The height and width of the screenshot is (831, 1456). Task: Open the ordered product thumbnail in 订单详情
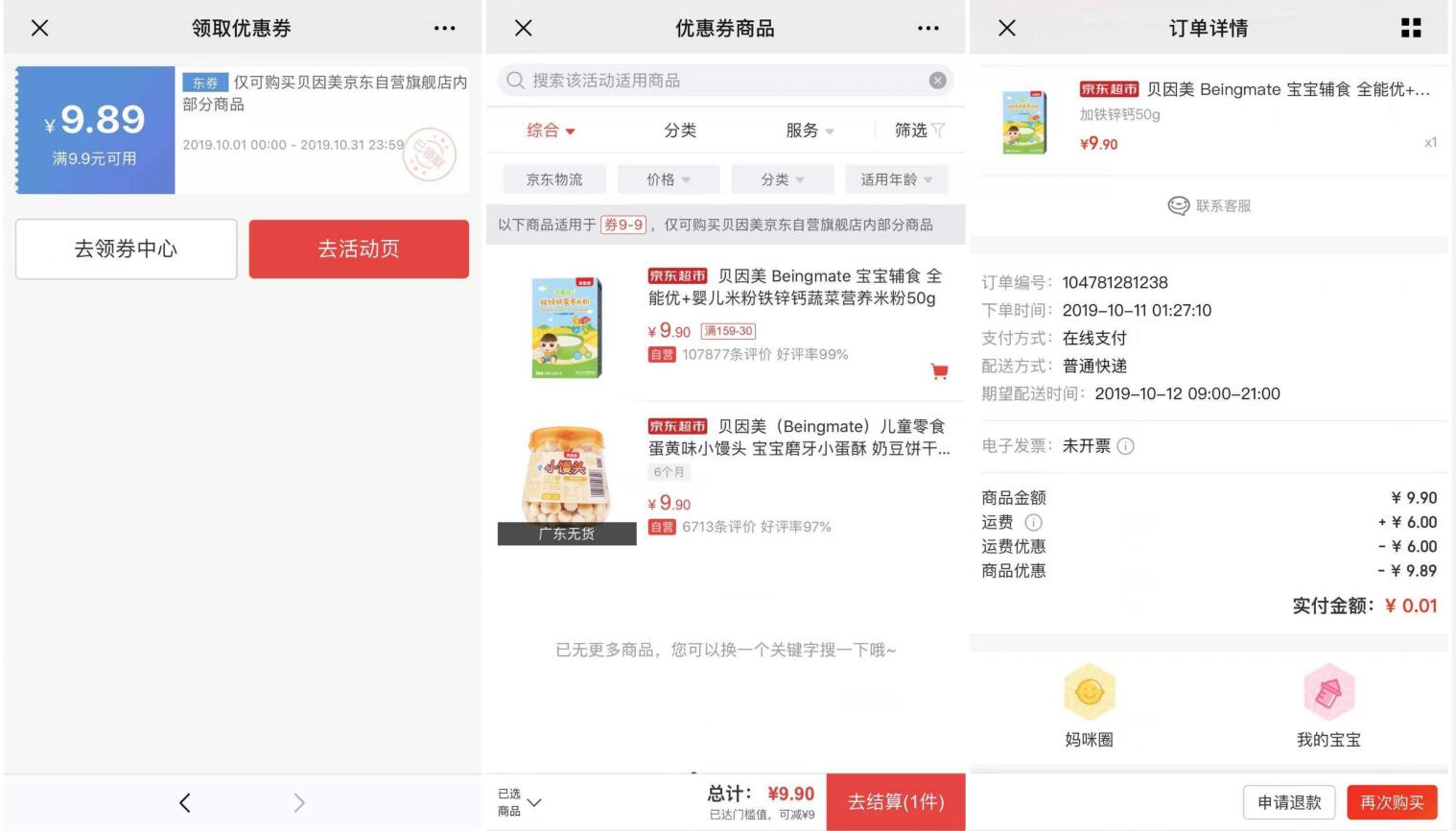click(x=1023, y=122)
